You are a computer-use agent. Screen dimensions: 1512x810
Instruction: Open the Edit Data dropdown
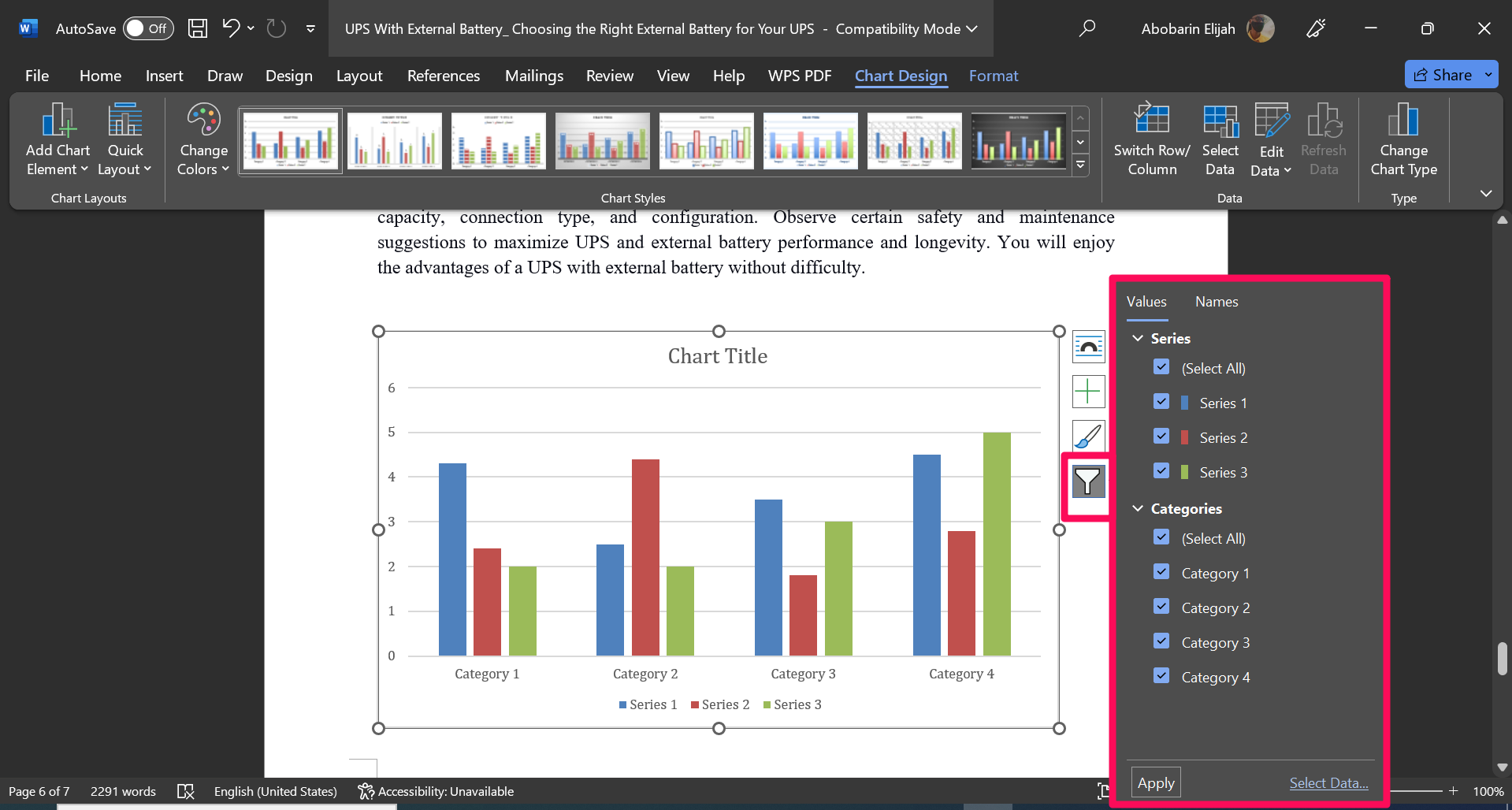click(x=1270, y=139)
